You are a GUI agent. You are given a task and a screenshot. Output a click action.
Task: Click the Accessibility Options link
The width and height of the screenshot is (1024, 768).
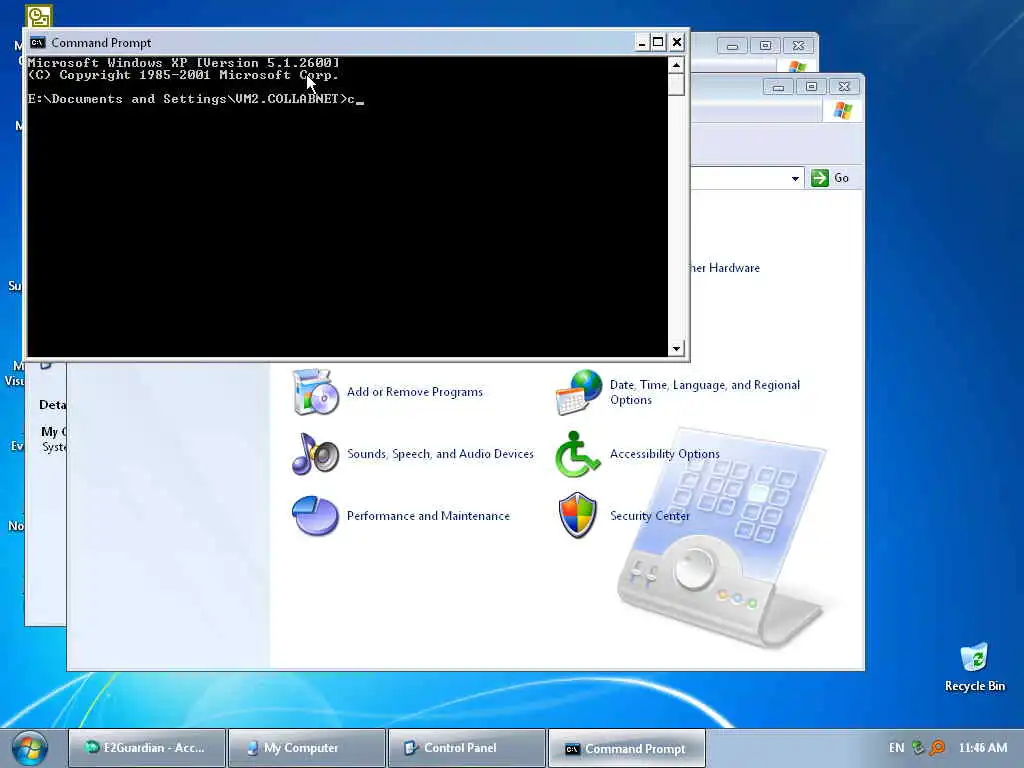[x=665, y=454]
